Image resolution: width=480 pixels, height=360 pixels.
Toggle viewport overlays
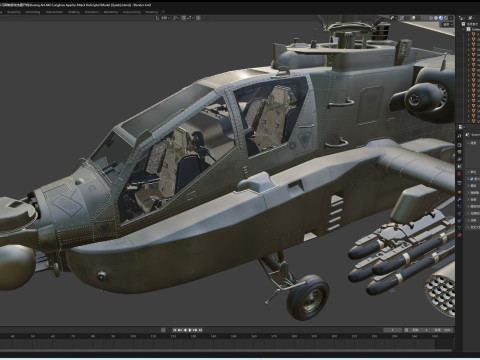(413, 18)
